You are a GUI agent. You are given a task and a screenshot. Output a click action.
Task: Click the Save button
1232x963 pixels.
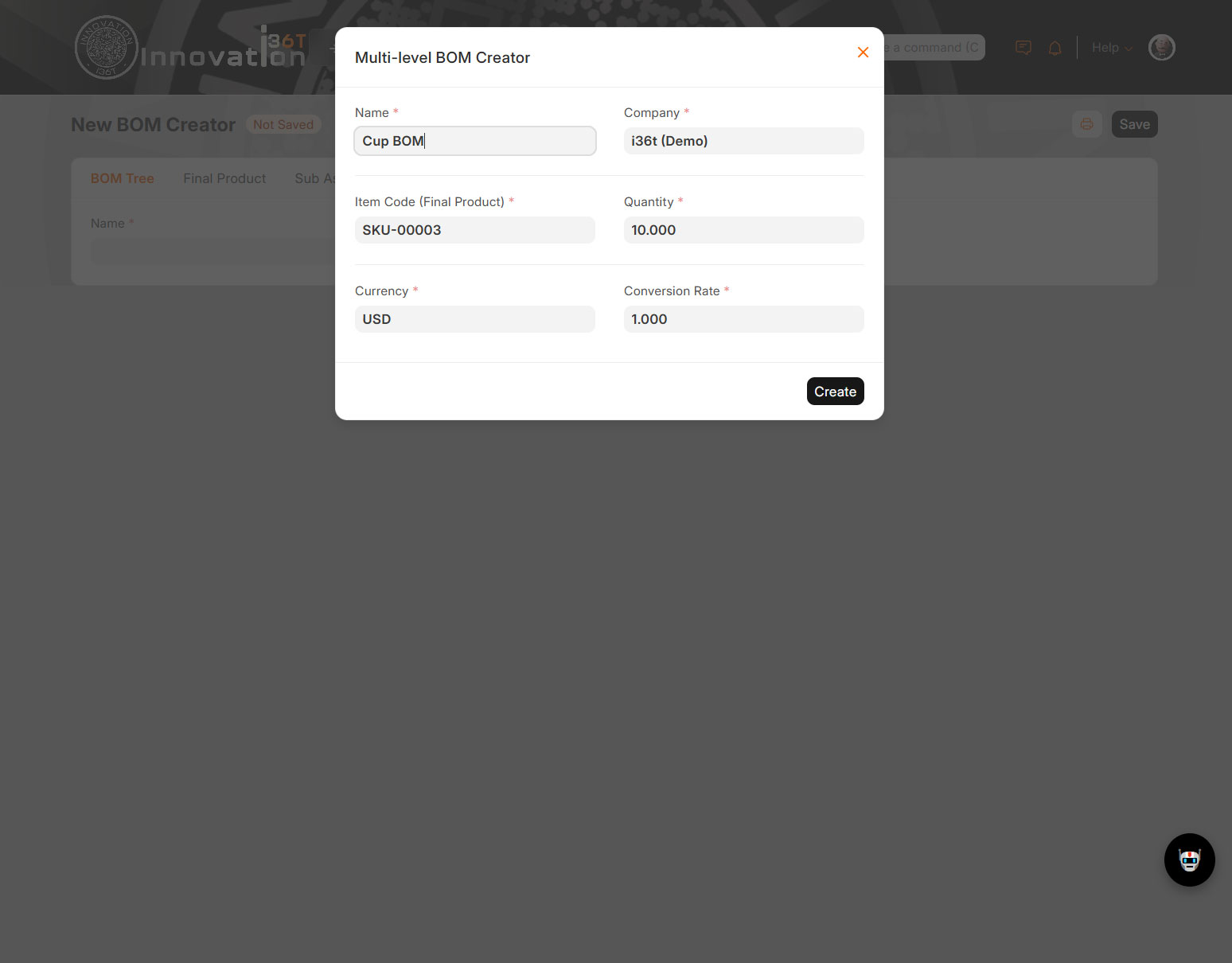coord(1134,124)
